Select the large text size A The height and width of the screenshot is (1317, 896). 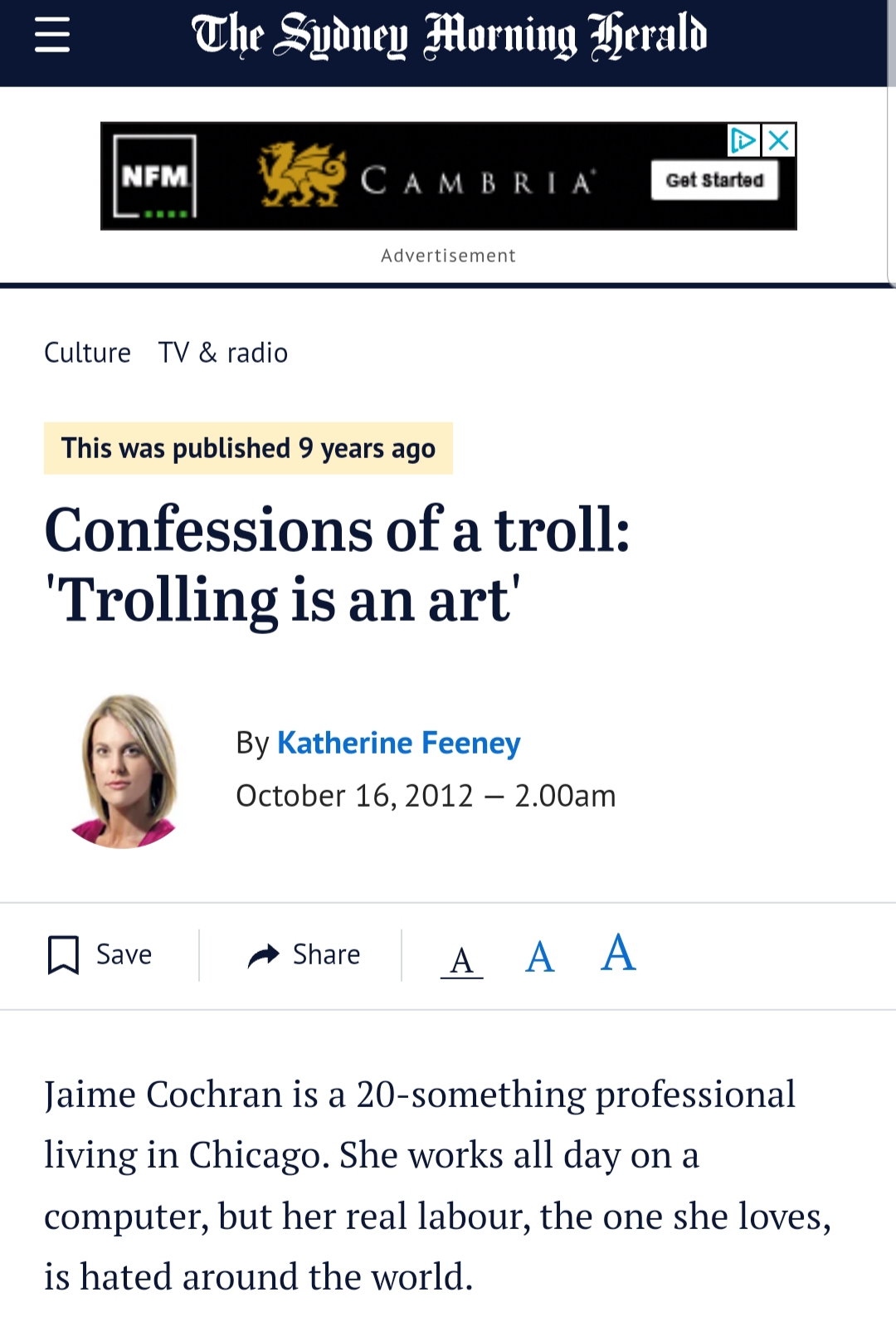[x=618, y=953]
